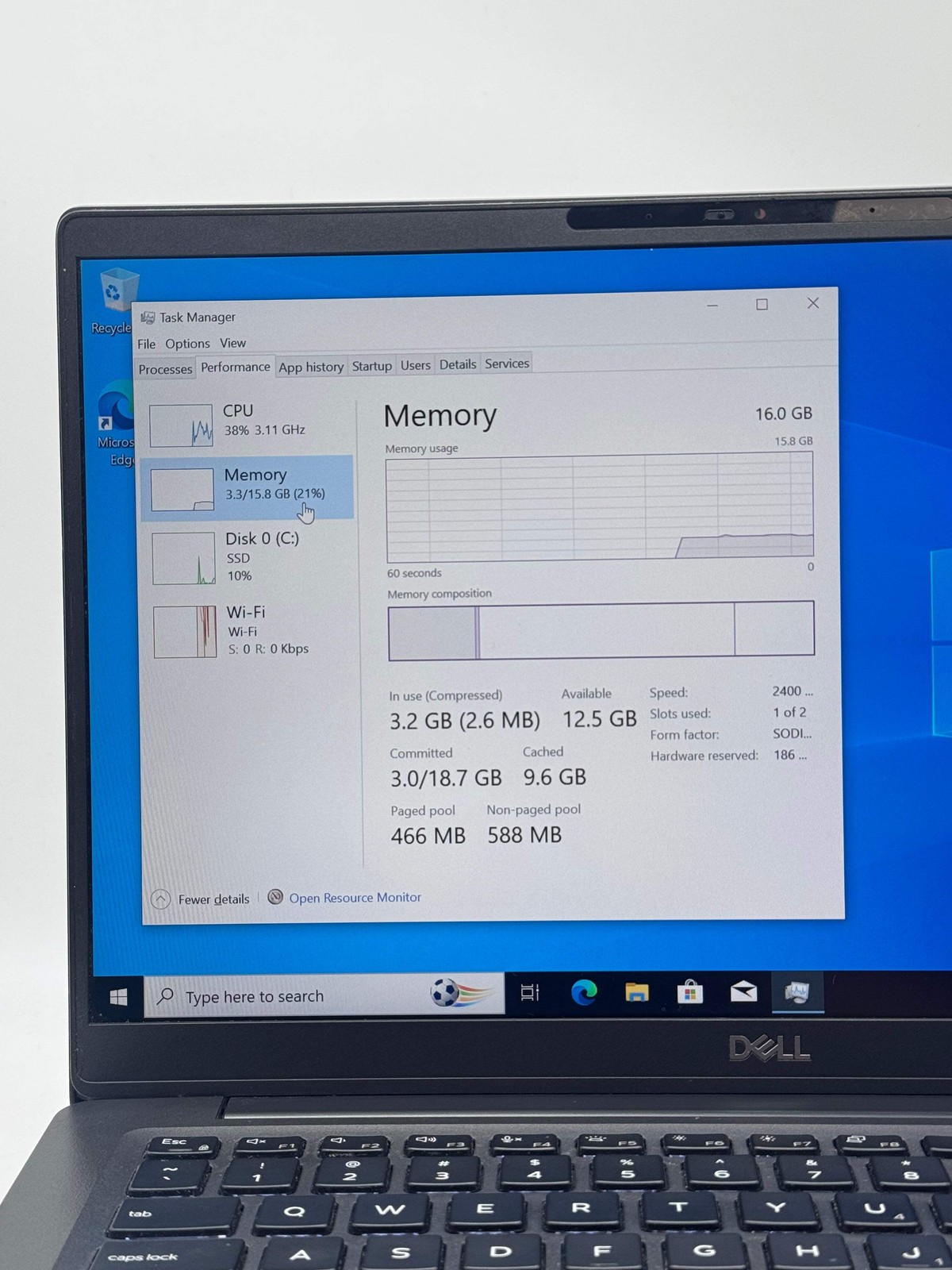This screenshot has width=952, height=1270.
Task: Click the Resource Monitor gauge icon
Action: click(x=275, y=897)
